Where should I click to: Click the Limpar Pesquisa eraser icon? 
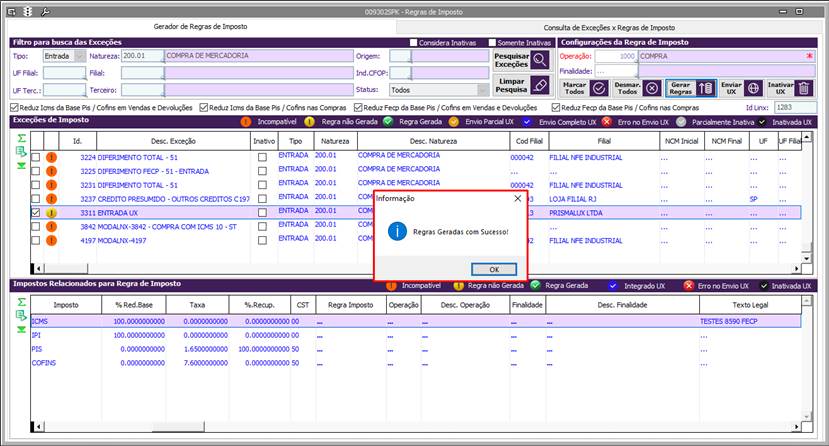click(x=541, y=85)
